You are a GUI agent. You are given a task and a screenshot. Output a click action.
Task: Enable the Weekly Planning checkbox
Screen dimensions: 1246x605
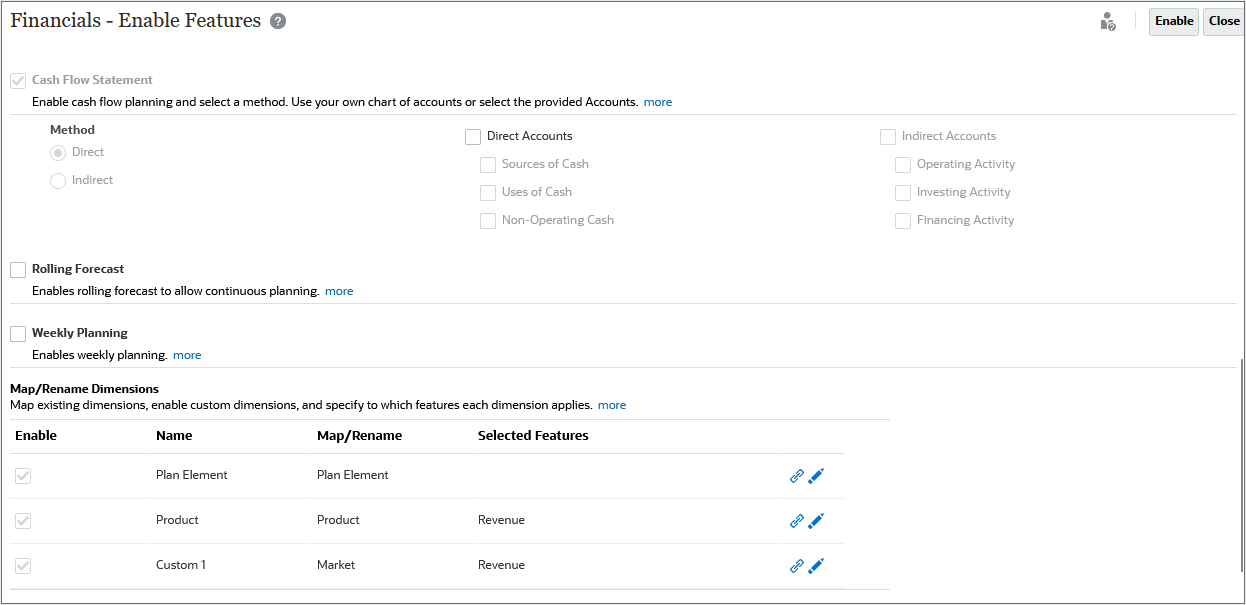17,332
